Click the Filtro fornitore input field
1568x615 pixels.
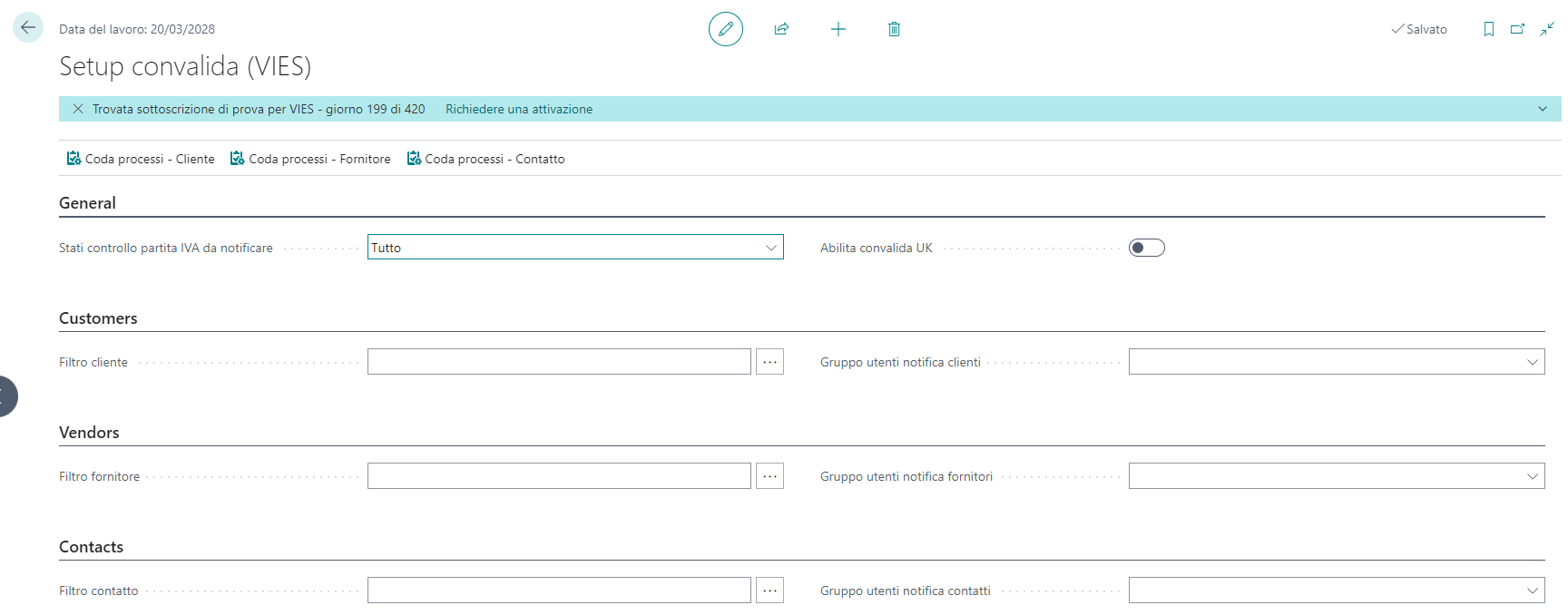click(559, 476)
